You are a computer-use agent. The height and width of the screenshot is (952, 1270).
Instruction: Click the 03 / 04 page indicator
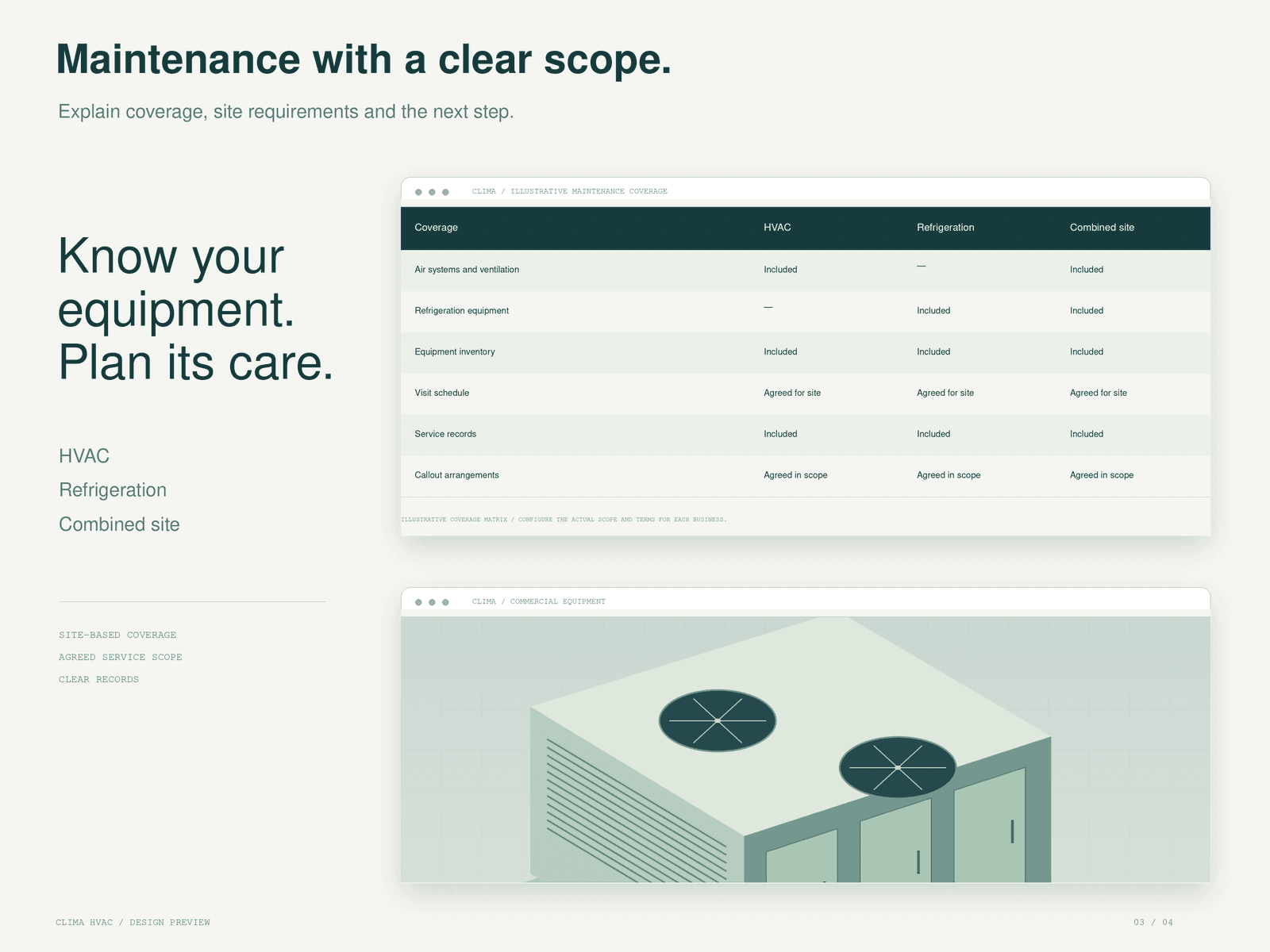(x=1153, y=922)
